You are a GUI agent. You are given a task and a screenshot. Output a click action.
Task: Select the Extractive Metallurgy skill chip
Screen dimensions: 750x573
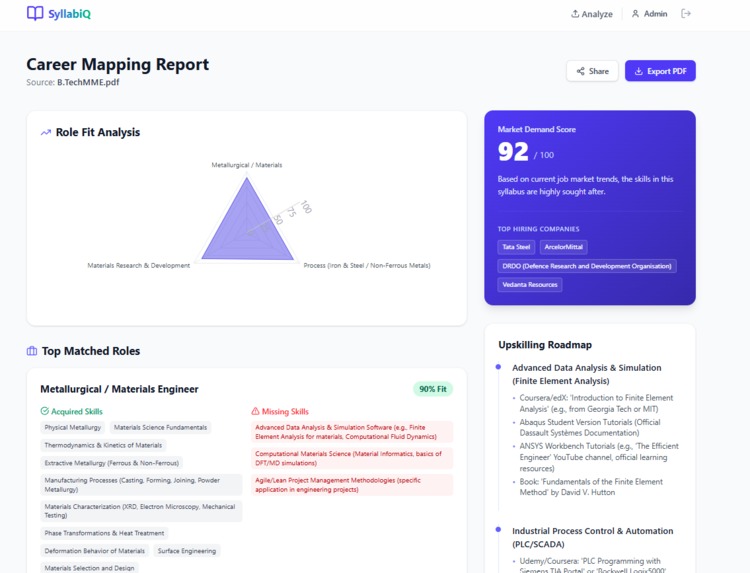pyautogui.click(x=112, y=463)
